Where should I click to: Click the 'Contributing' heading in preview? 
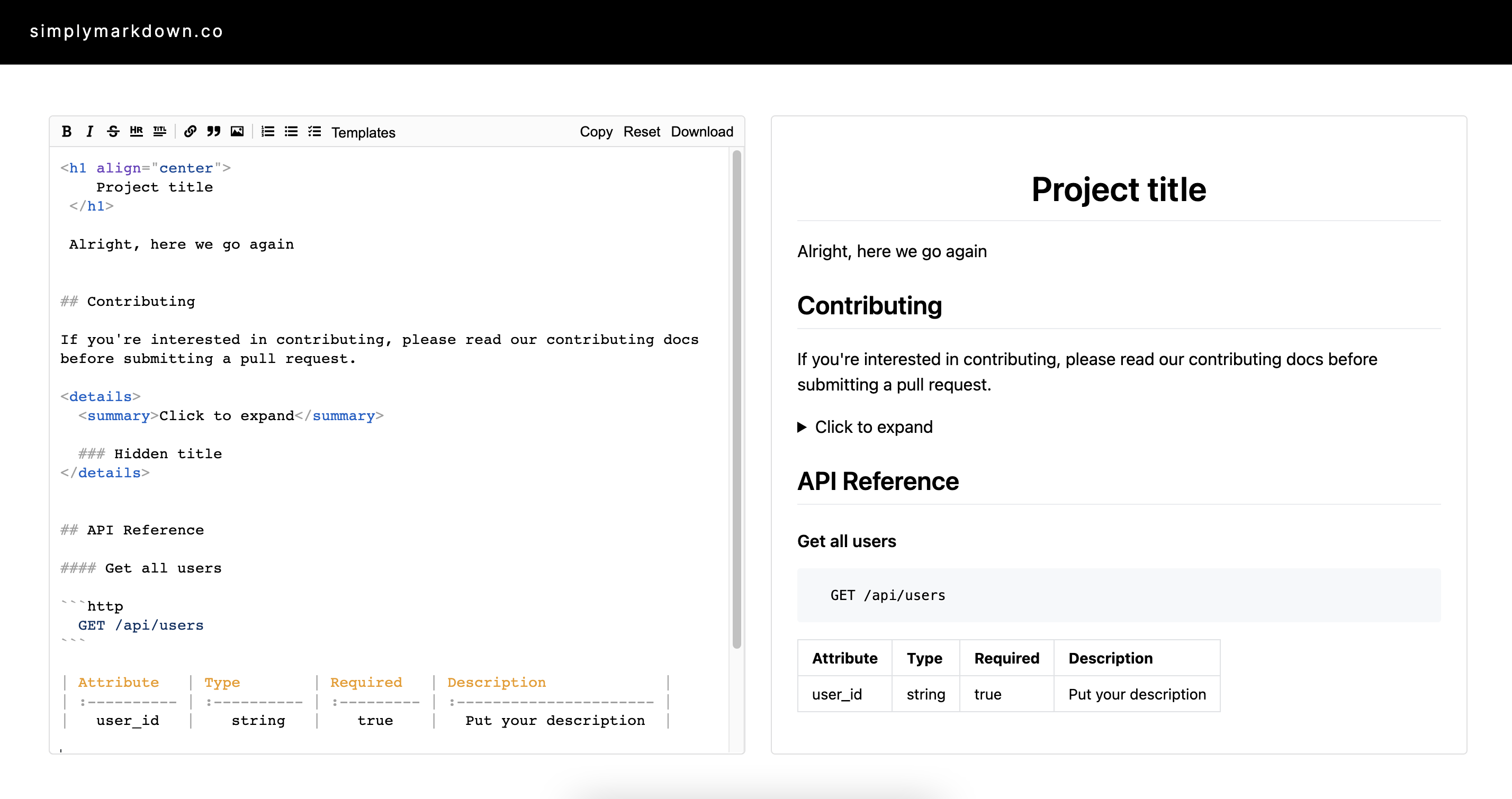click(x=869, y=306)
